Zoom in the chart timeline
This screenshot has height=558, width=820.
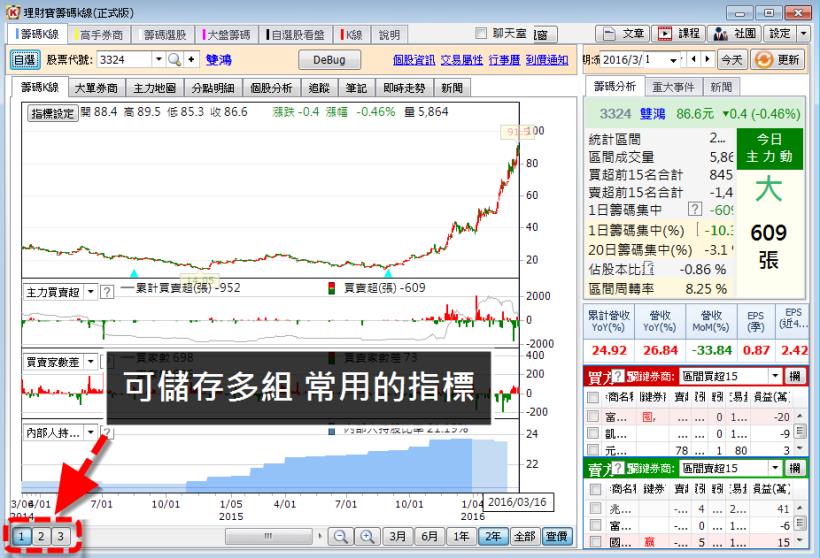click(x=367, y=536)
